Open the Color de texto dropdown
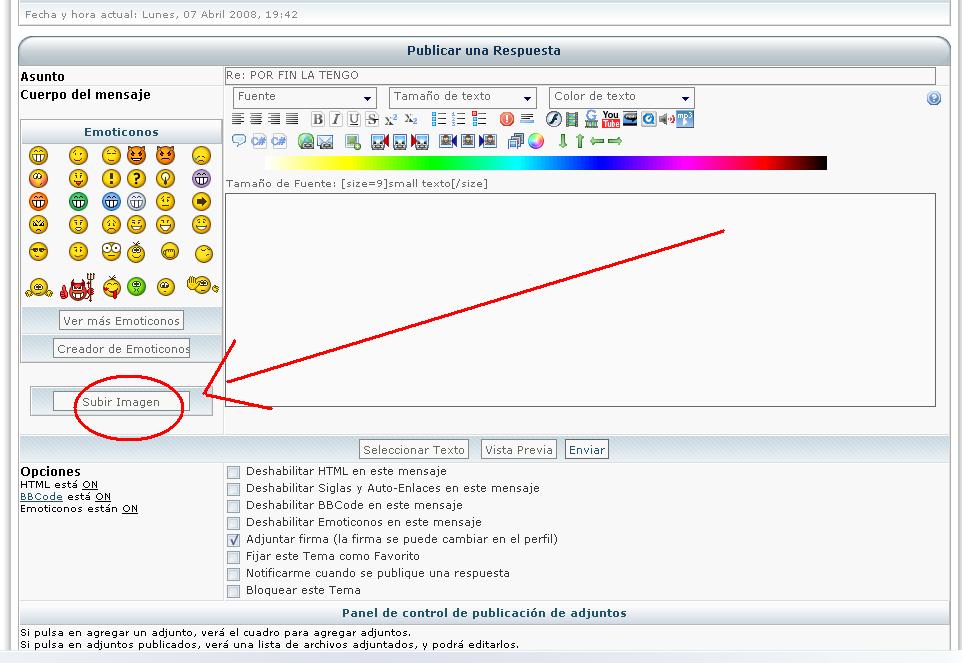Viewport: 962px width, 663px height. pos(621,97)
